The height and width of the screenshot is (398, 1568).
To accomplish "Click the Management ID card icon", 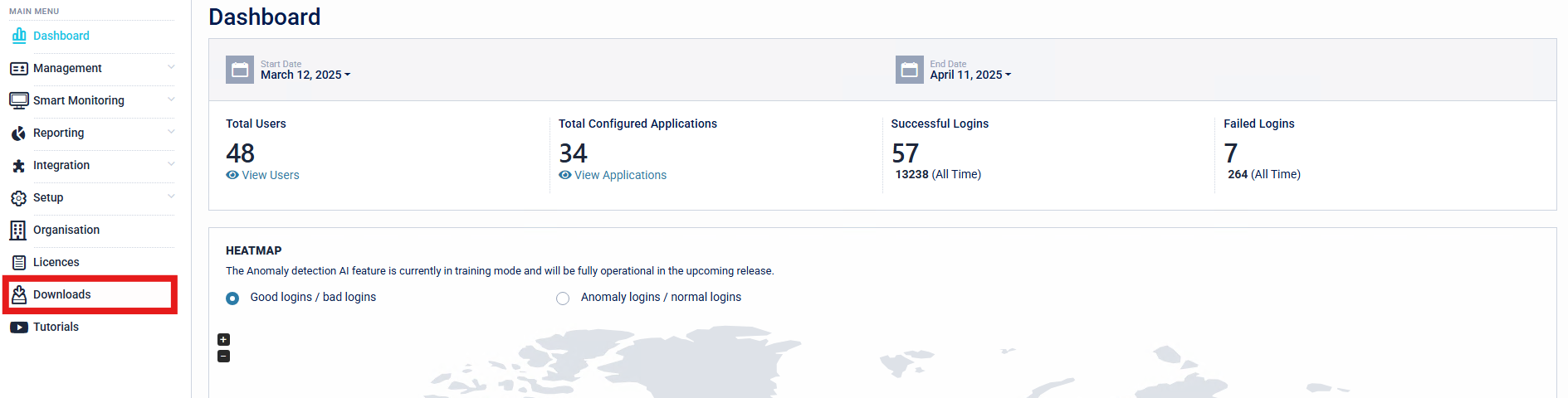I will click(18, 68).
